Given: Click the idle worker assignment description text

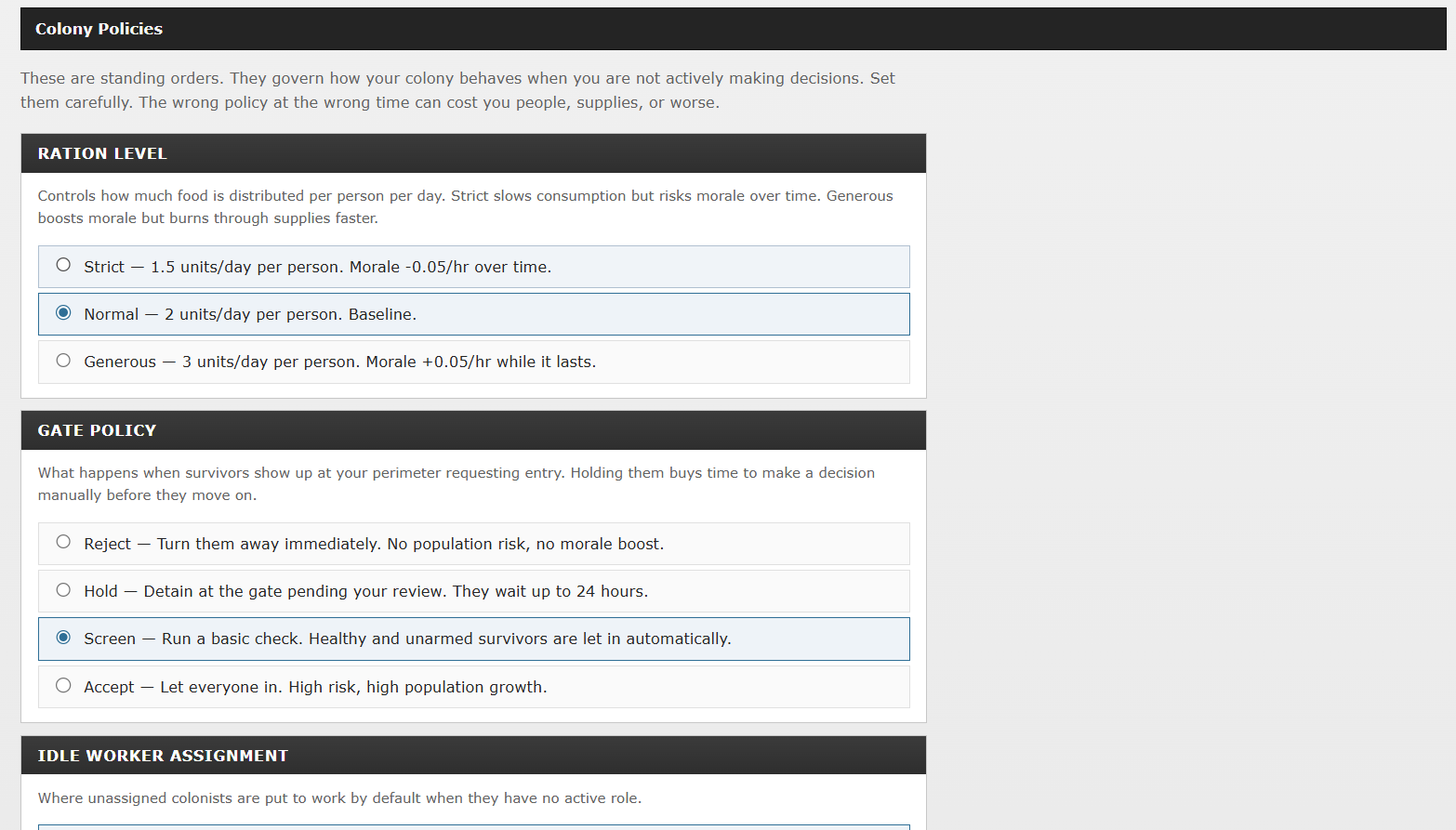Looking at the screenshot, I should click(x=339, y=798).
